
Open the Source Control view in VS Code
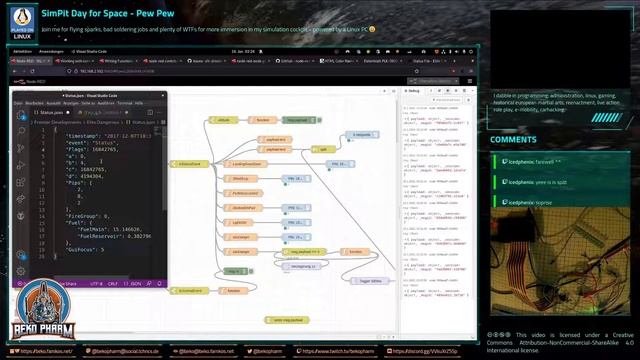pyautogui.click(x=21, y=148)
